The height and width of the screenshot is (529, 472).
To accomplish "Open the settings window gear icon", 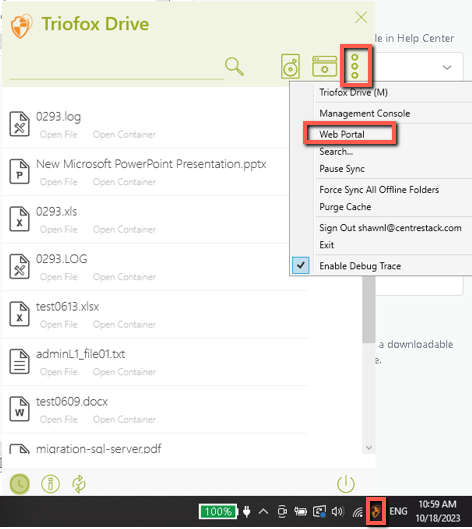I will tap(325, 66).
